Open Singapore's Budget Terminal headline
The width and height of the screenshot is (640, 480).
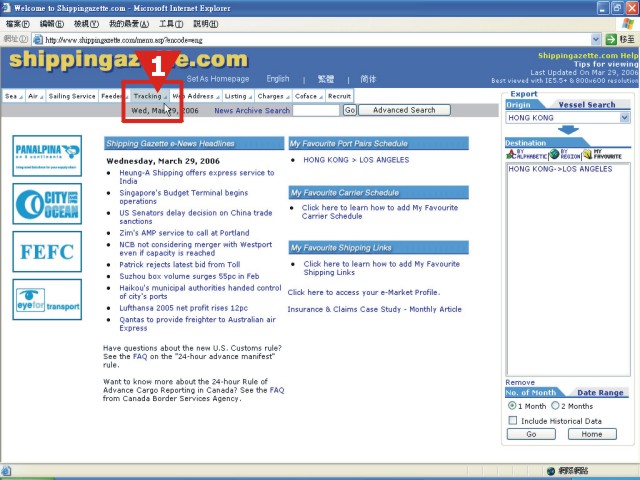pyautogui.click(x=184, y=197)
